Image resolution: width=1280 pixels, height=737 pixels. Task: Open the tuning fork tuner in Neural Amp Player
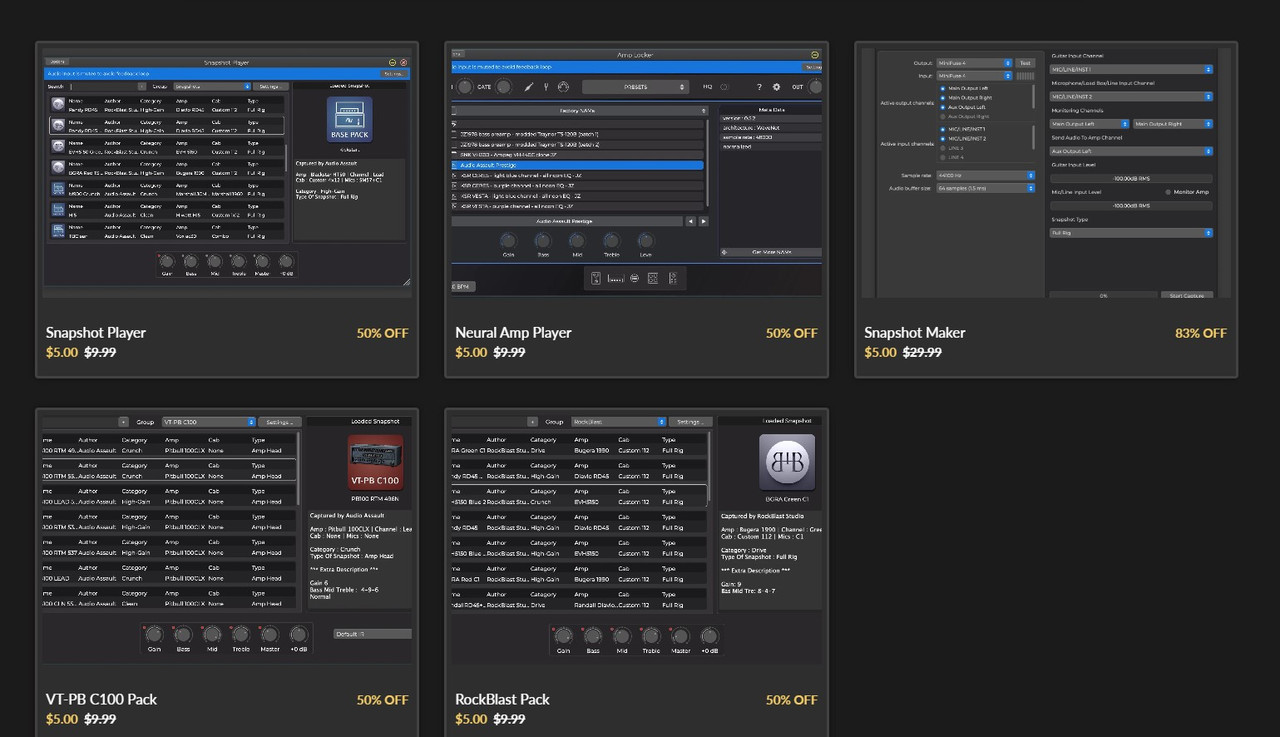[546, 87]
